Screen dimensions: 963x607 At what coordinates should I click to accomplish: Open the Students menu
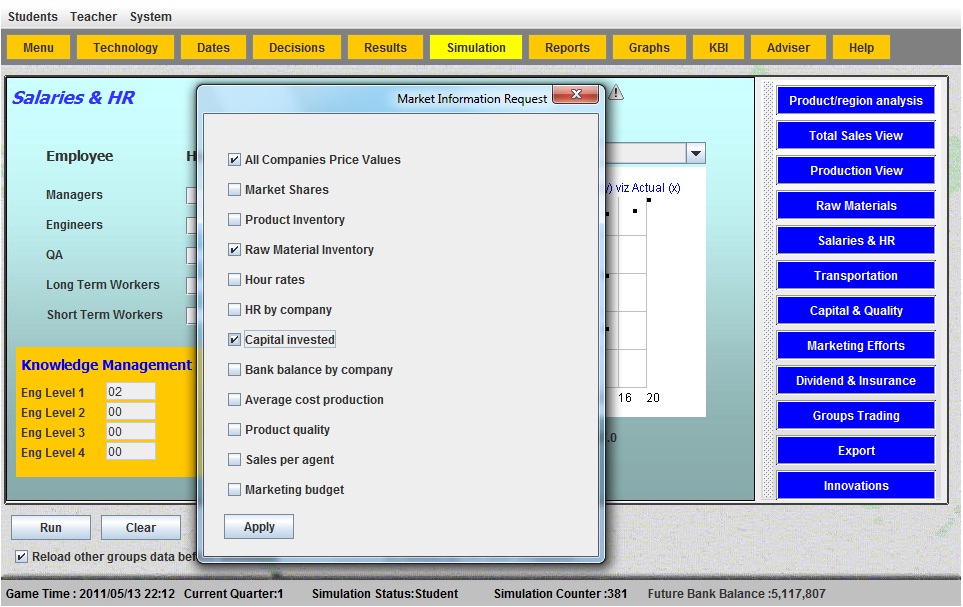click(33, 17)
